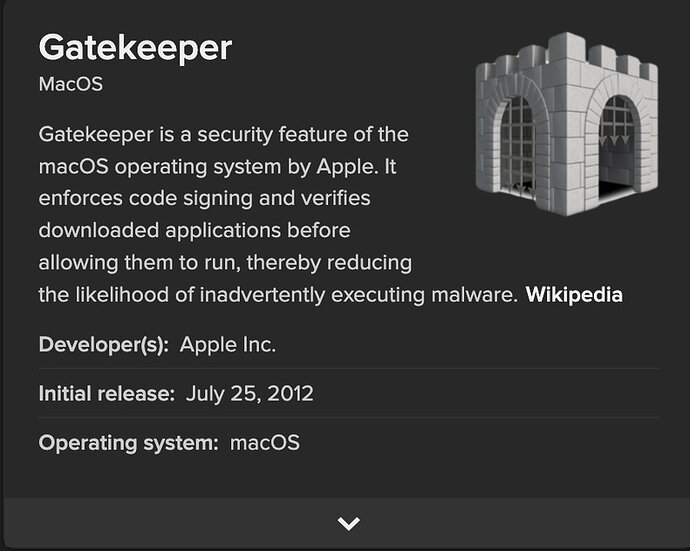Open the "Apple Inc." developer value
The width and height of the screenshot is (690, 551).
(228, 345)
